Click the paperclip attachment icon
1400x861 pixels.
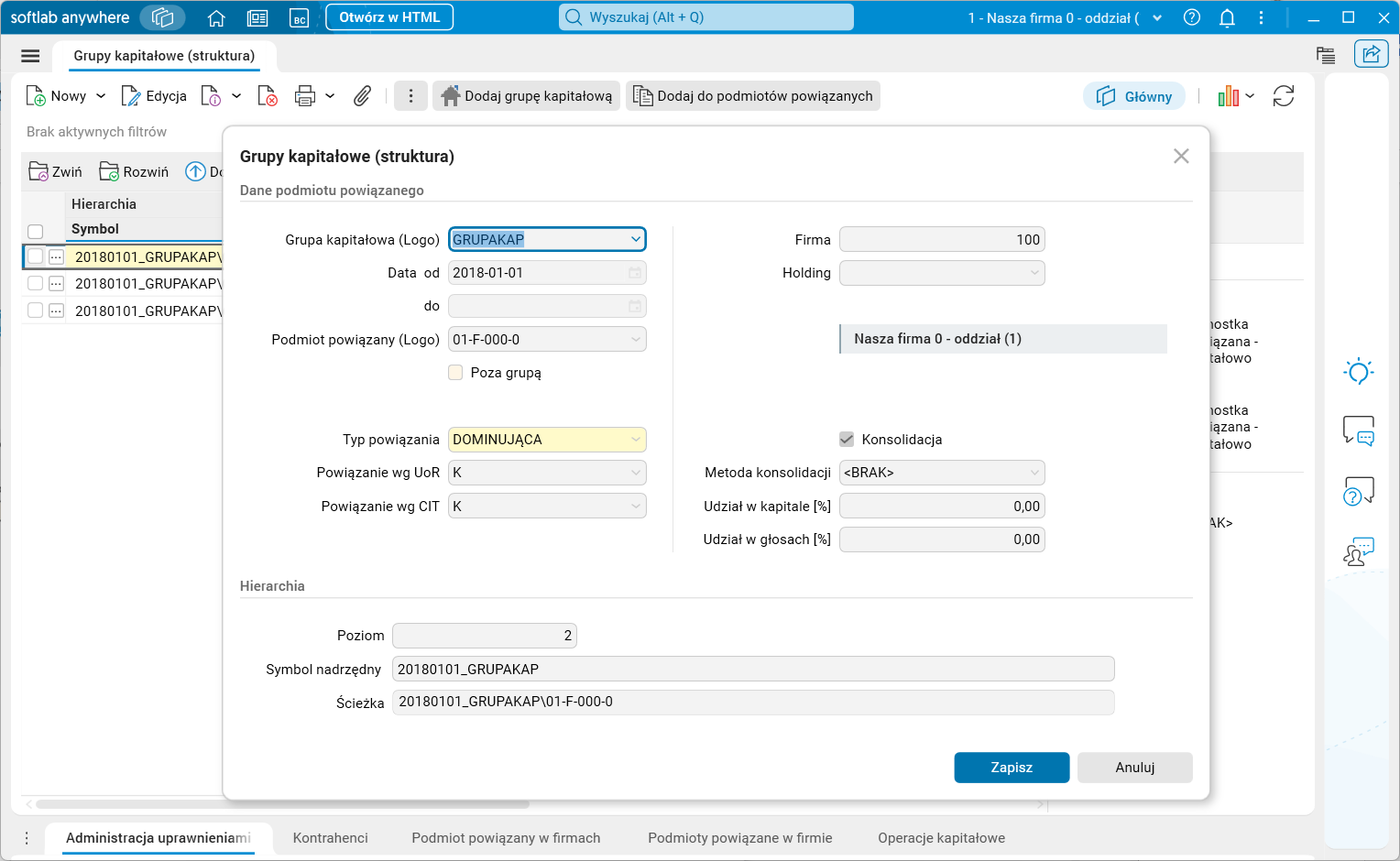point(363,96)
